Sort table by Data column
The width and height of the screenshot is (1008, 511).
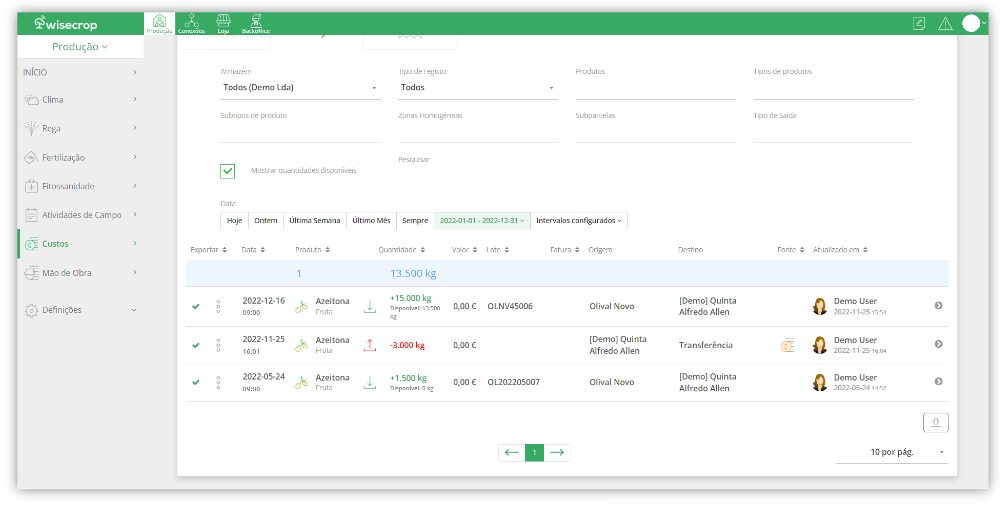click(x=253, y=250)
